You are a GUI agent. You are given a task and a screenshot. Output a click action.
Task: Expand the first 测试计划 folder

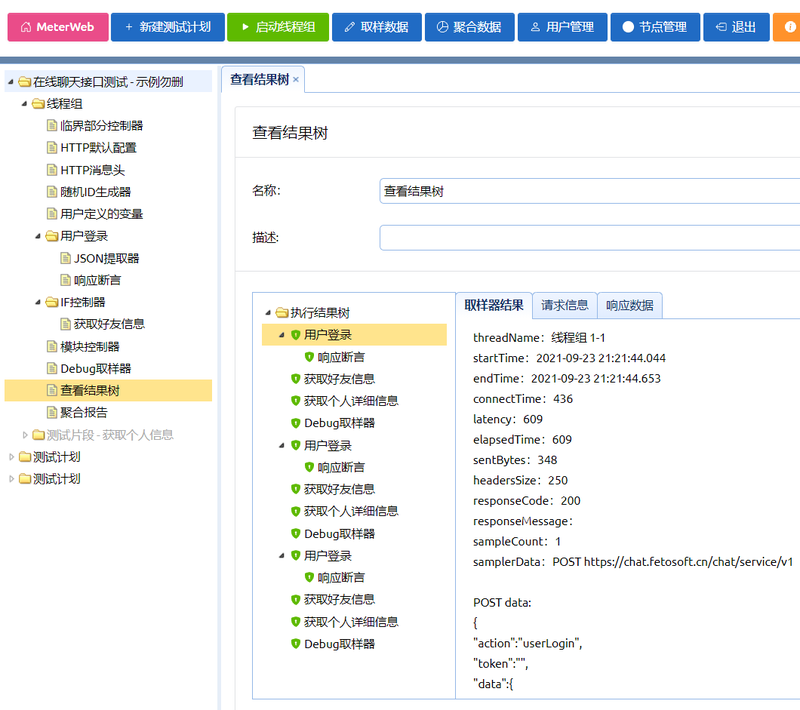(x=11, y=457)
